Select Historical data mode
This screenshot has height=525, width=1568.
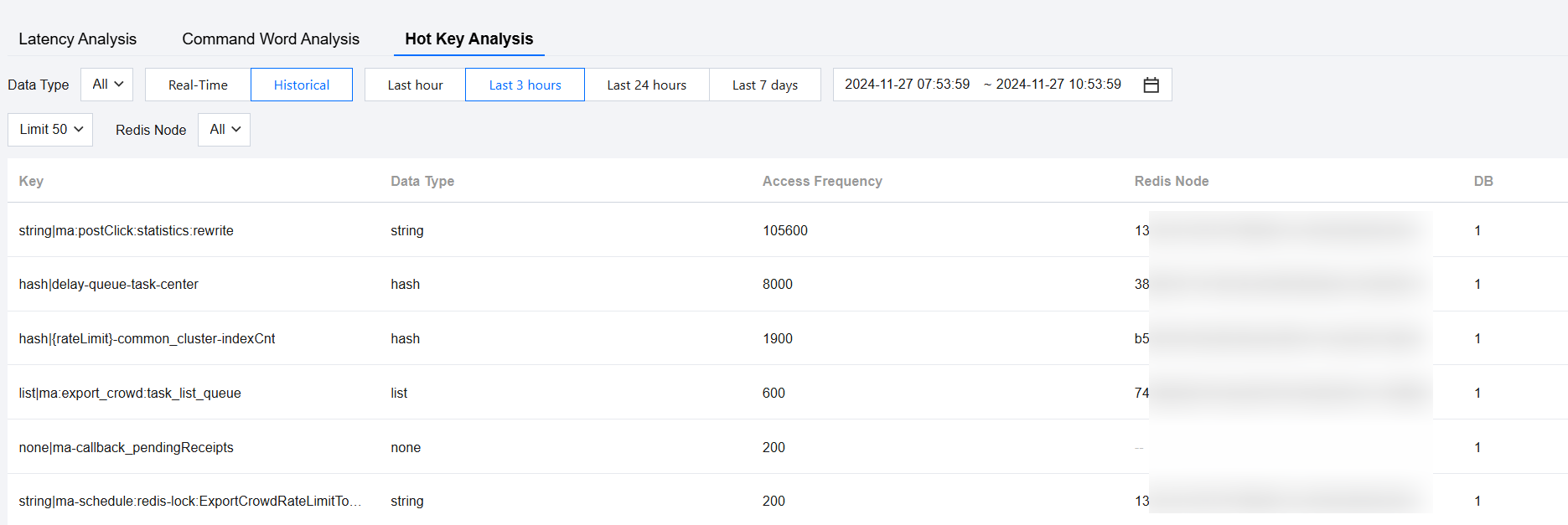coord(302,85)
